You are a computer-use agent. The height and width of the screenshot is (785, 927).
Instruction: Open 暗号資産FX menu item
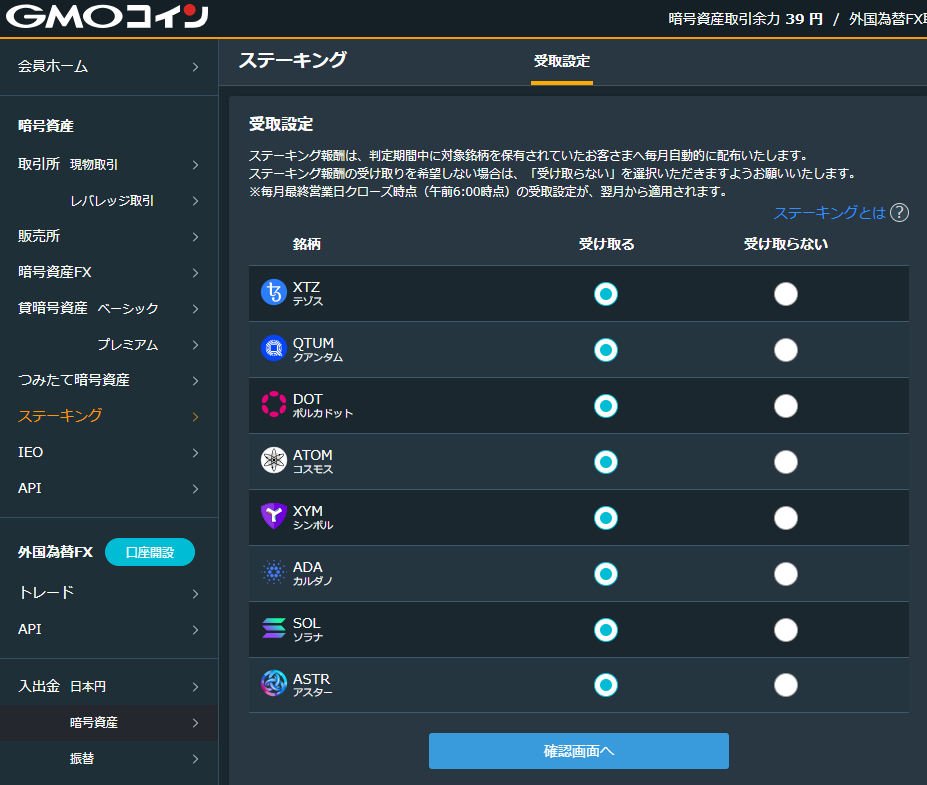[x=109, y=272]
